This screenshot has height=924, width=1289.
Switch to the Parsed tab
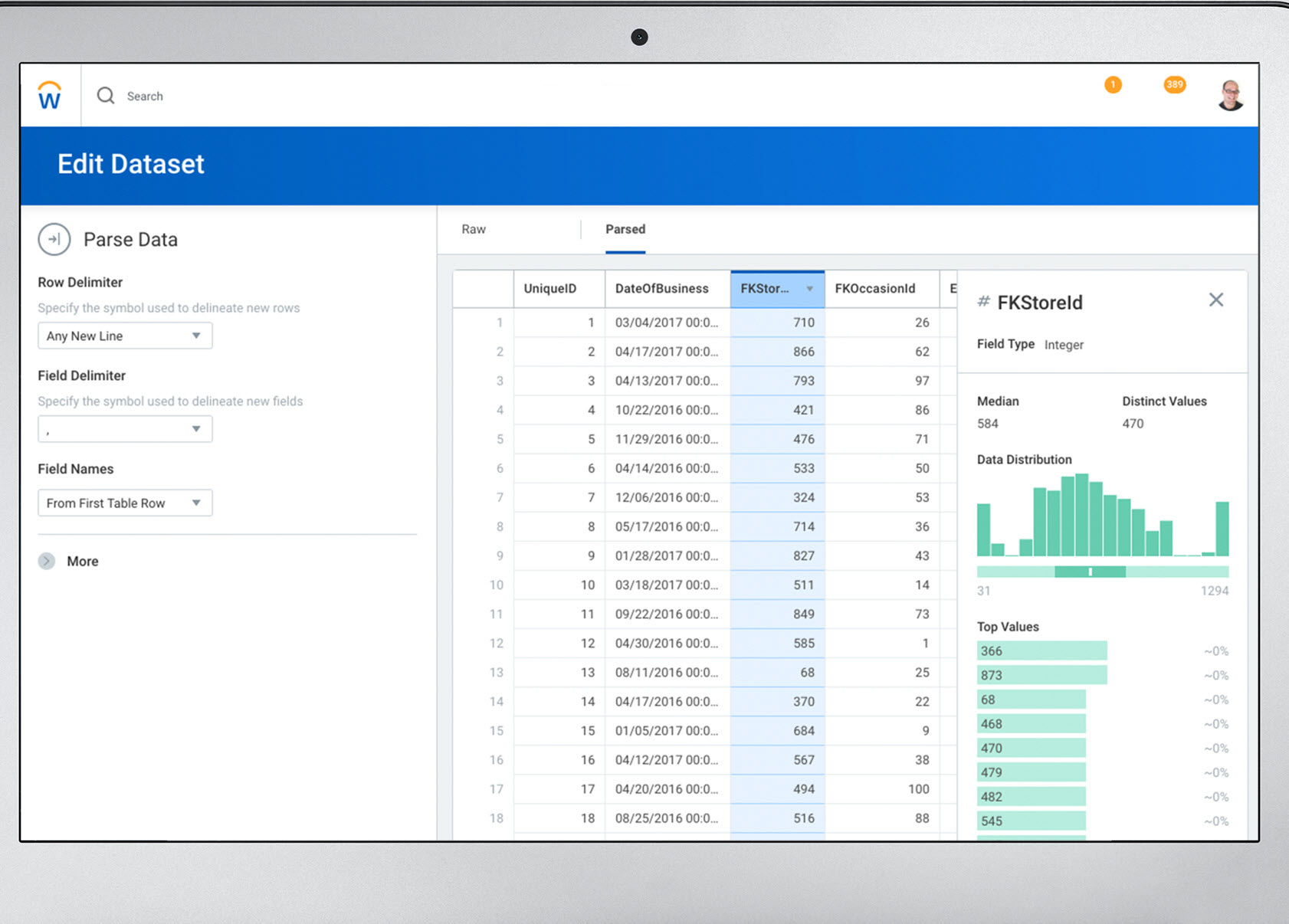[625, 229]
